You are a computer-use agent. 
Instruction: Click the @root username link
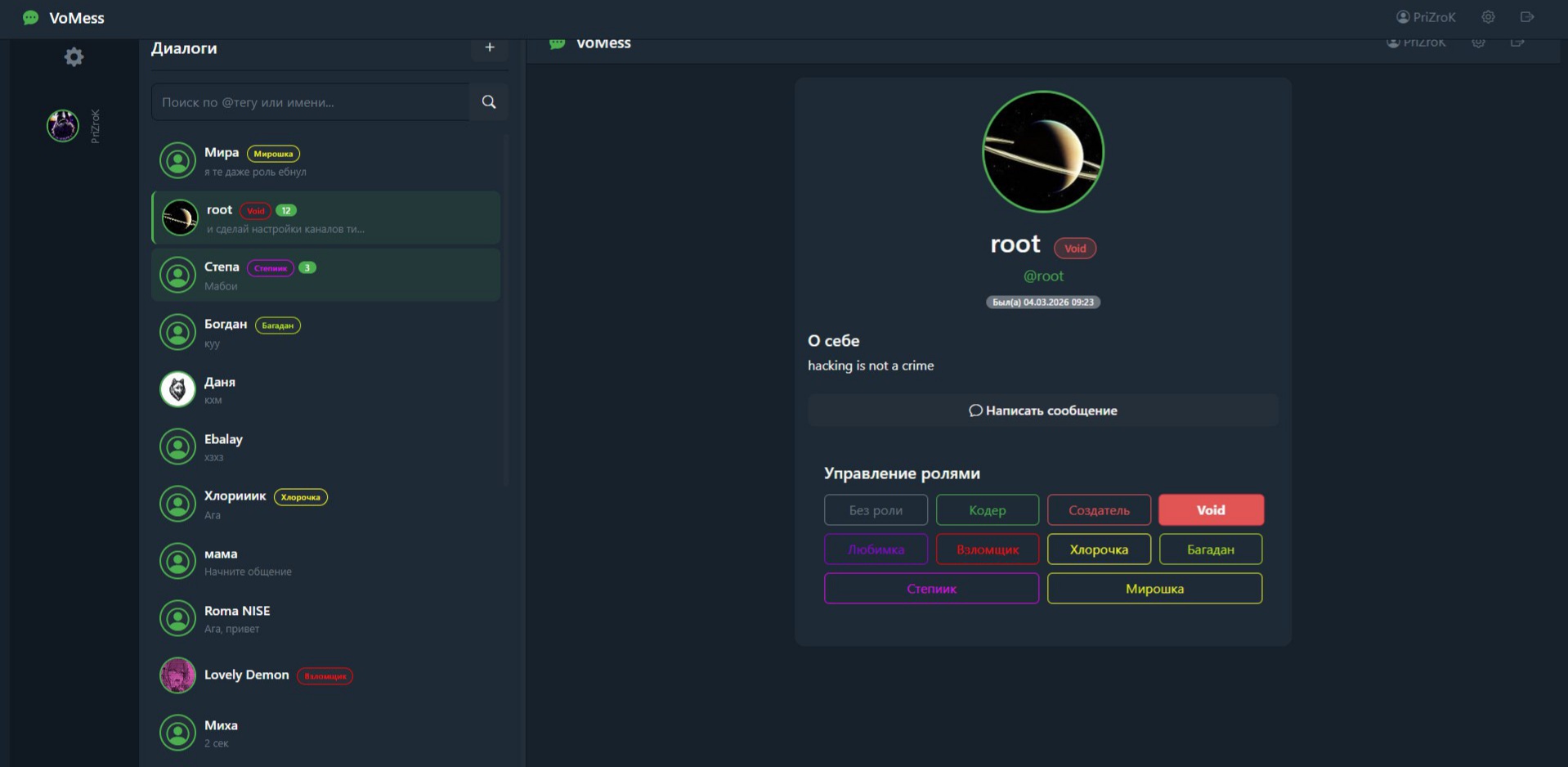coord(1043,276)
